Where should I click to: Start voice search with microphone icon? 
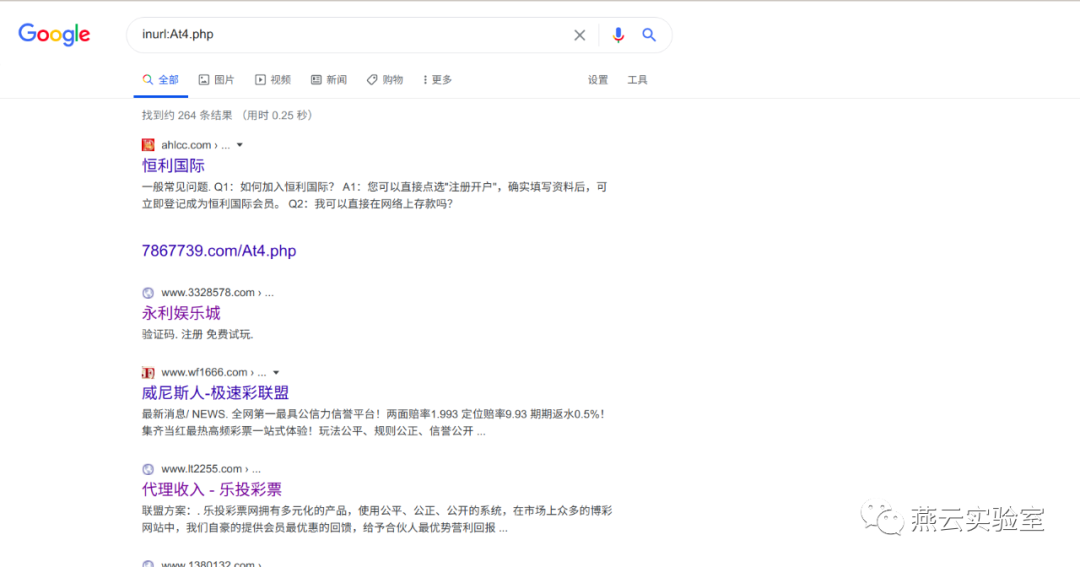618,34
